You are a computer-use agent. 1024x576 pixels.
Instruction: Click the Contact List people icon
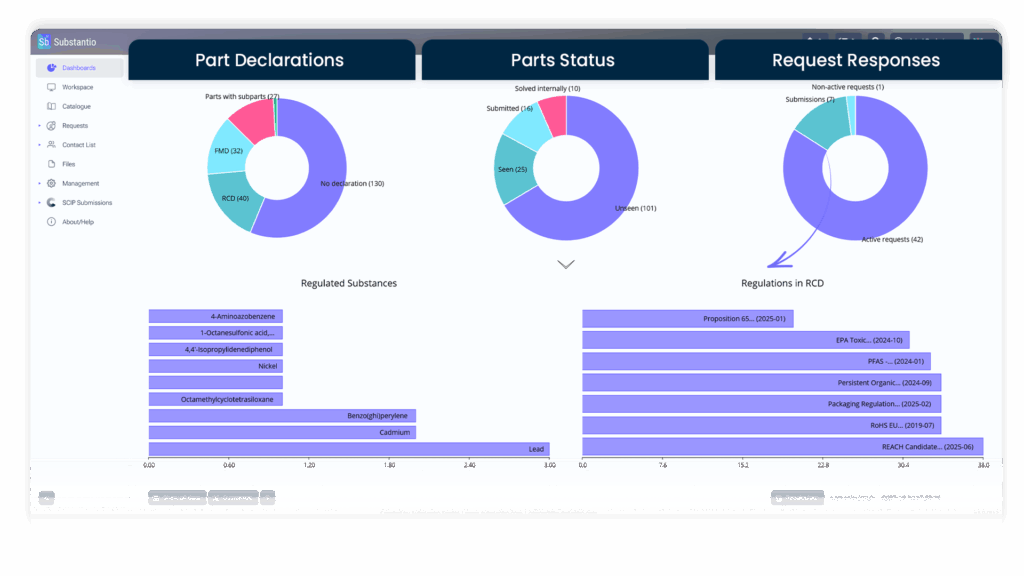point(51,144)
